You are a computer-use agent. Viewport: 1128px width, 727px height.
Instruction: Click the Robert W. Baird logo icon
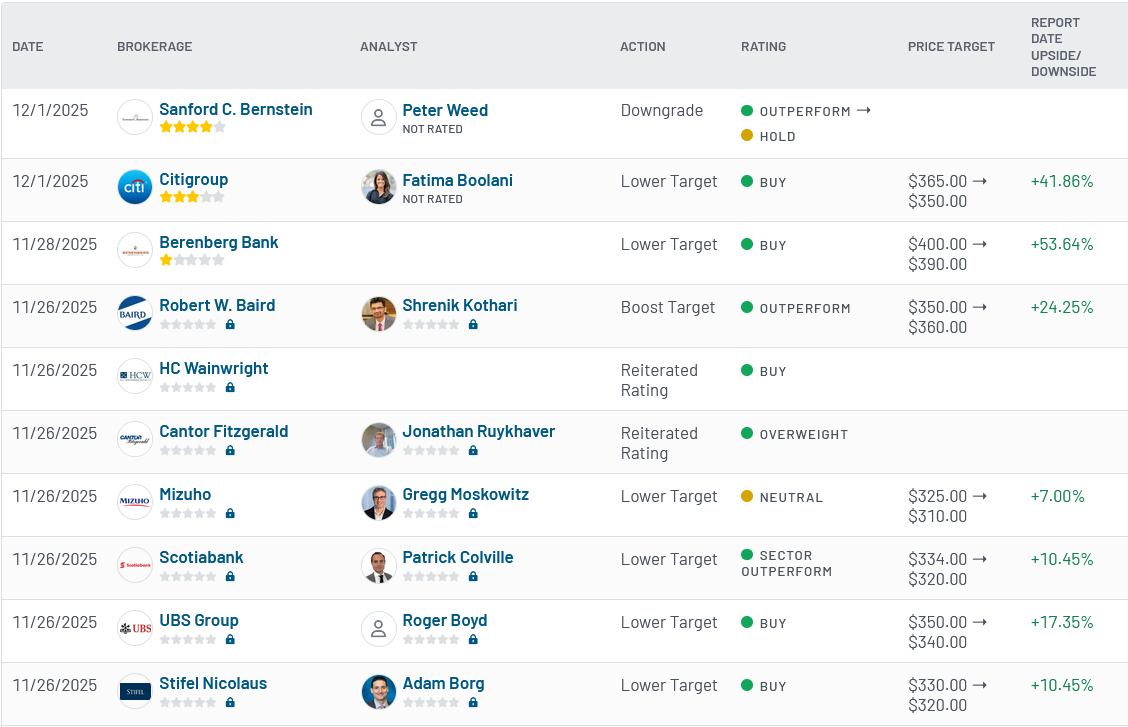click(x=135, y=314)
